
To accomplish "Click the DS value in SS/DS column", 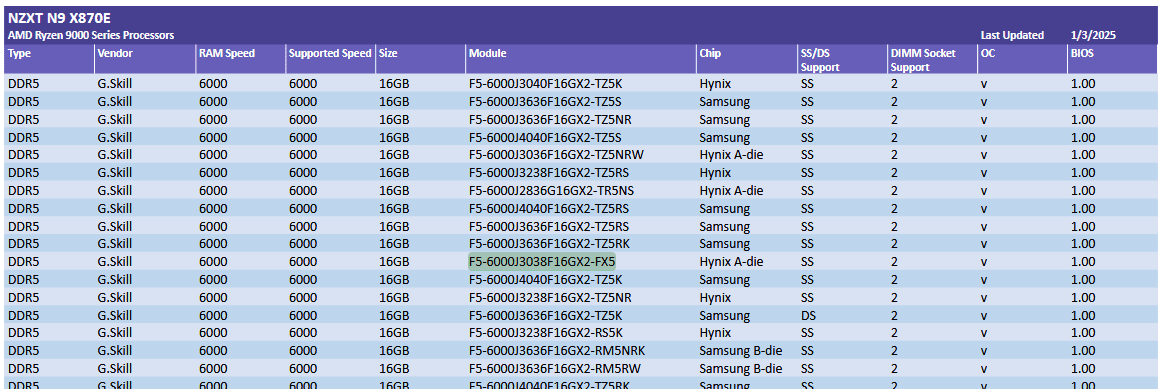I will click(x=808, y=315).
